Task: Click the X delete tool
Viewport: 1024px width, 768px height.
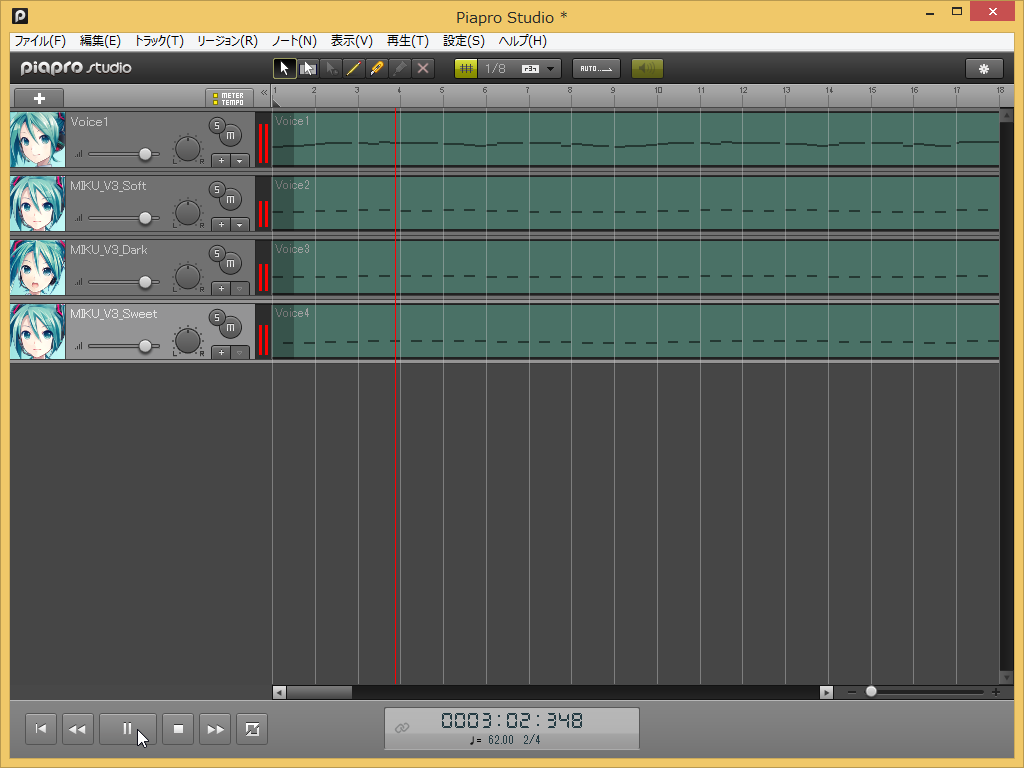Action: pyautogui.click(x=423, y=69)
